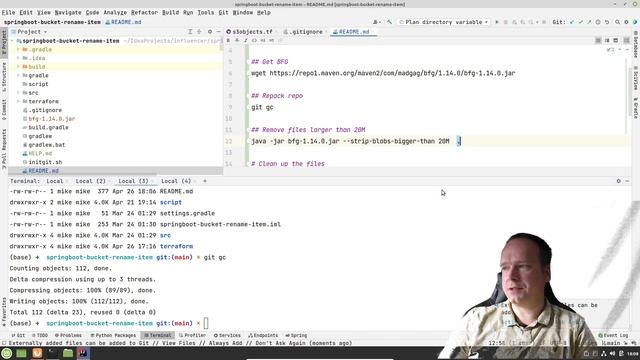Select the Local (4) terminal tab
The width and height of the screenshot is (640, 360).
click(x=176, y=181)
